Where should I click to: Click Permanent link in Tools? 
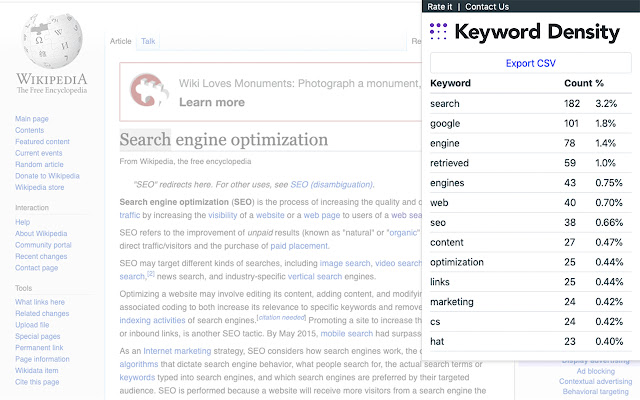coord(39,348)
